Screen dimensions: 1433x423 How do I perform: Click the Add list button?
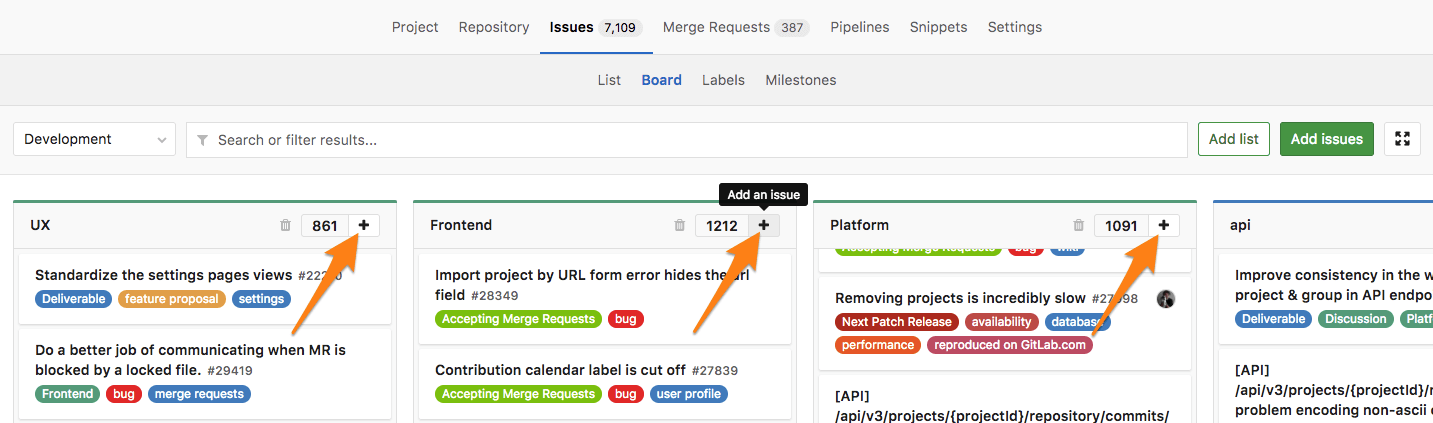coord(1233,139)
